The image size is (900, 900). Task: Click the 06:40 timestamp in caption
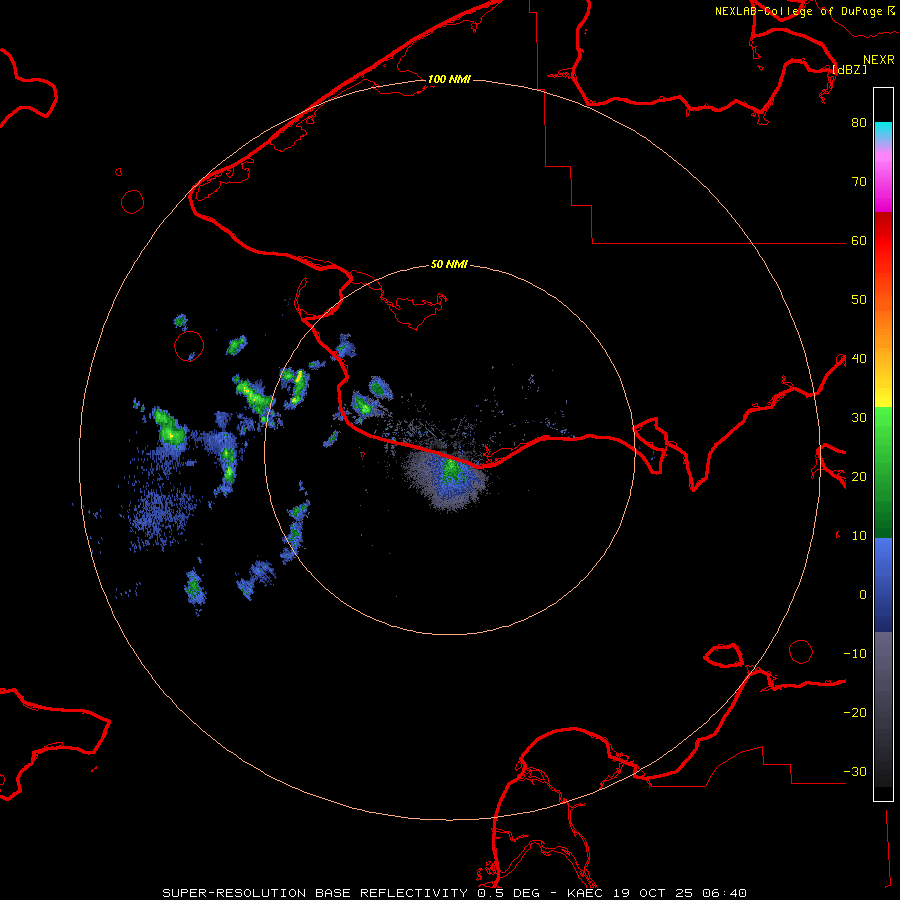[x=726, y=893]
